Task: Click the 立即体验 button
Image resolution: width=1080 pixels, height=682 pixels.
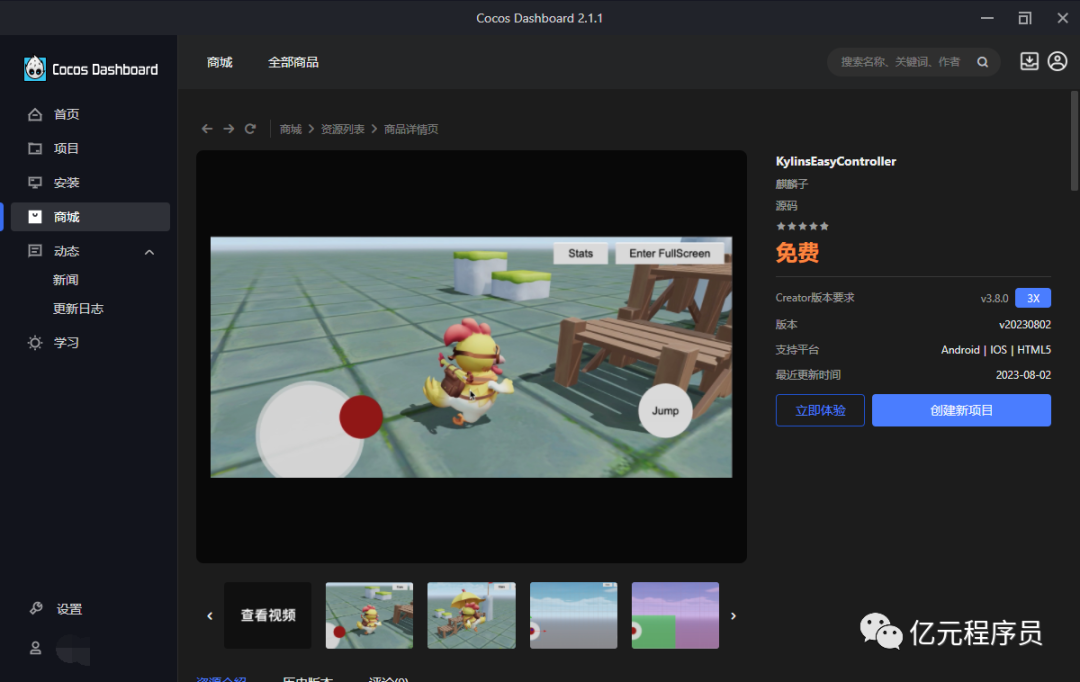Action: point(820,411)
